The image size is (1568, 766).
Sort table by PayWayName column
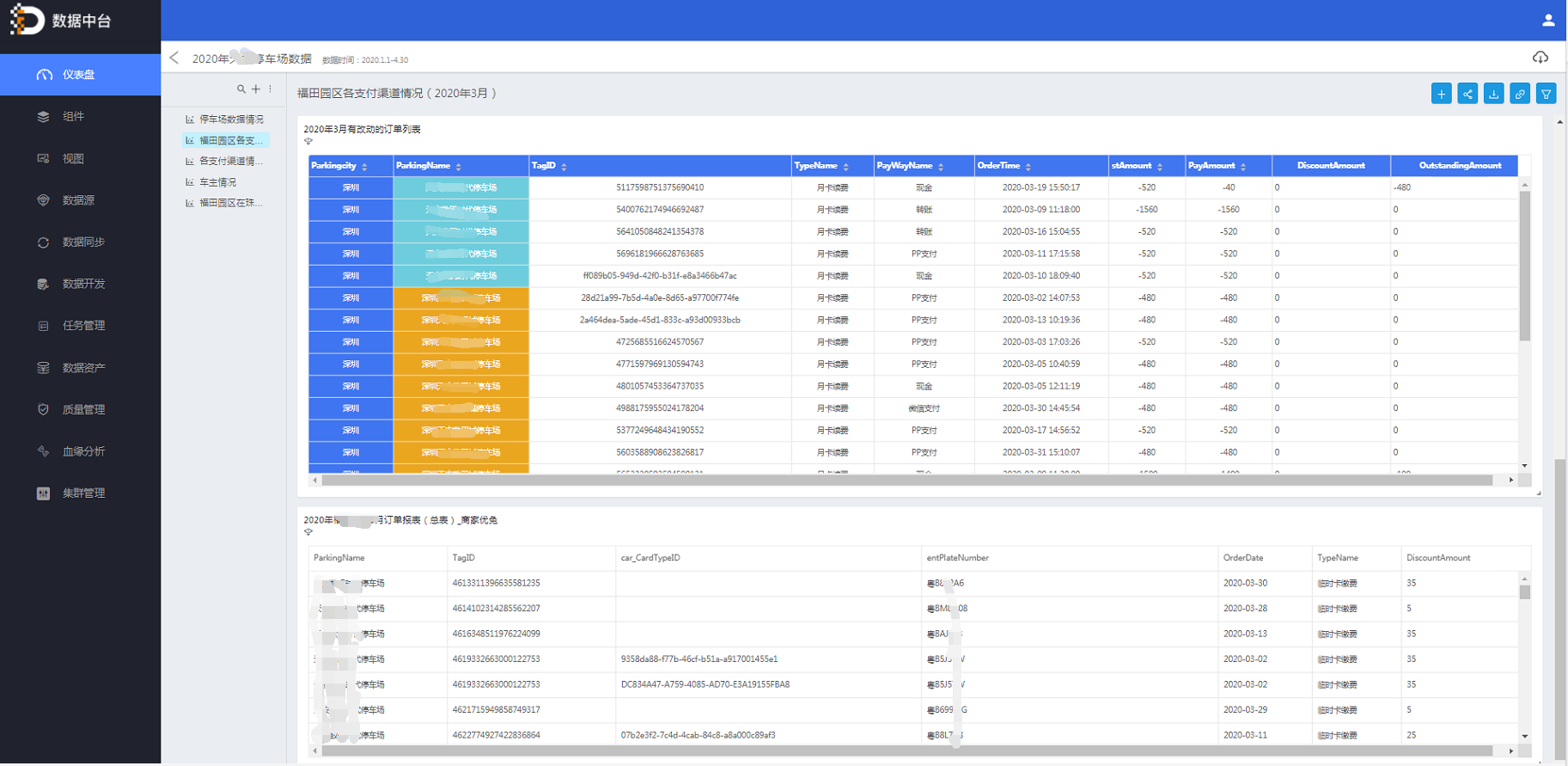click(941, 167)
